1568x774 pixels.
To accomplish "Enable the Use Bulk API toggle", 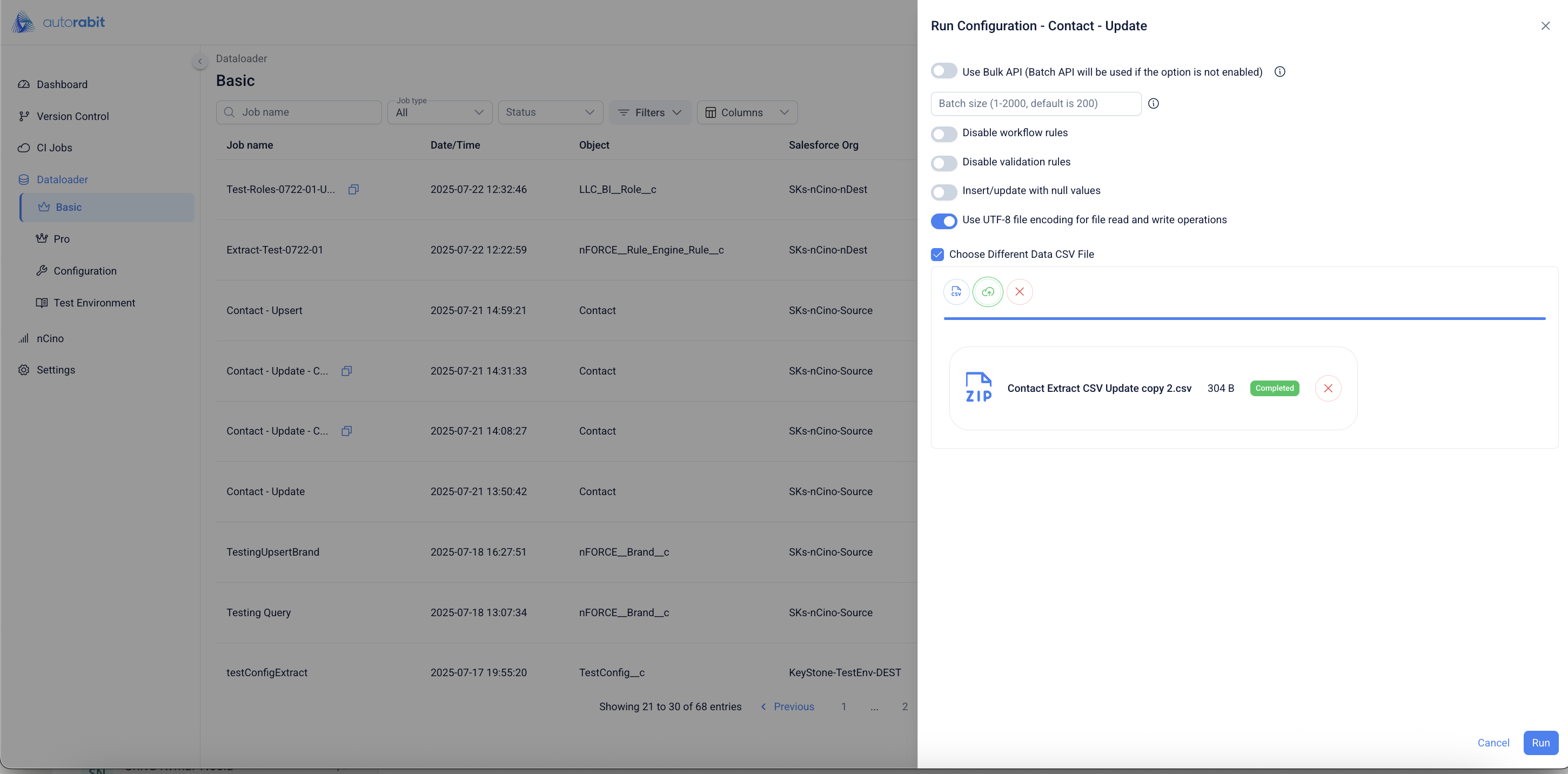I will point(943,71).
